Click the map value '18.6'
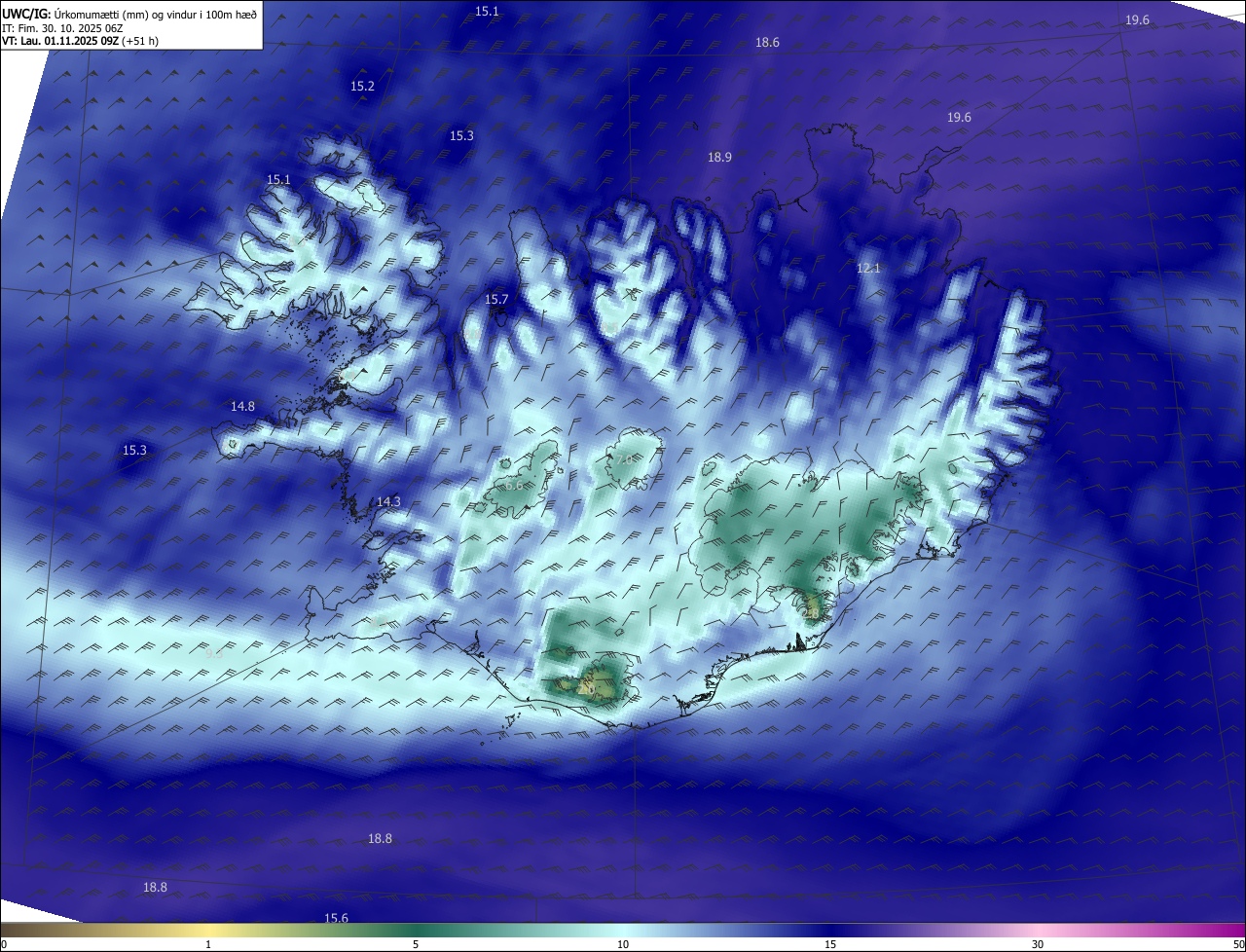 click(767, 43)
